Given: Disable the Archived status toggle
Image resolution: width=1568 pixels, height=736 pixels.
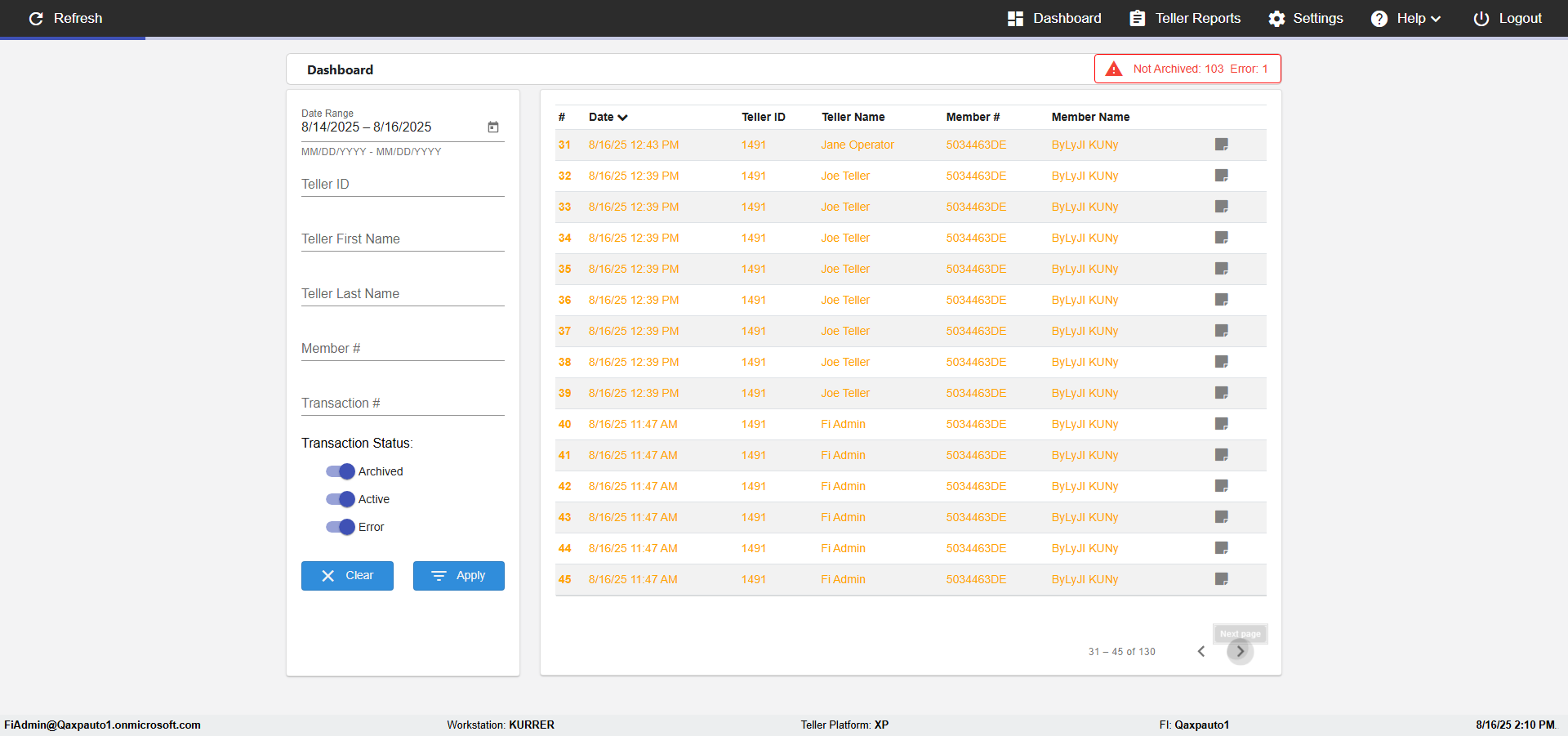Looking at the screenshot, I should tap(341, 471).
